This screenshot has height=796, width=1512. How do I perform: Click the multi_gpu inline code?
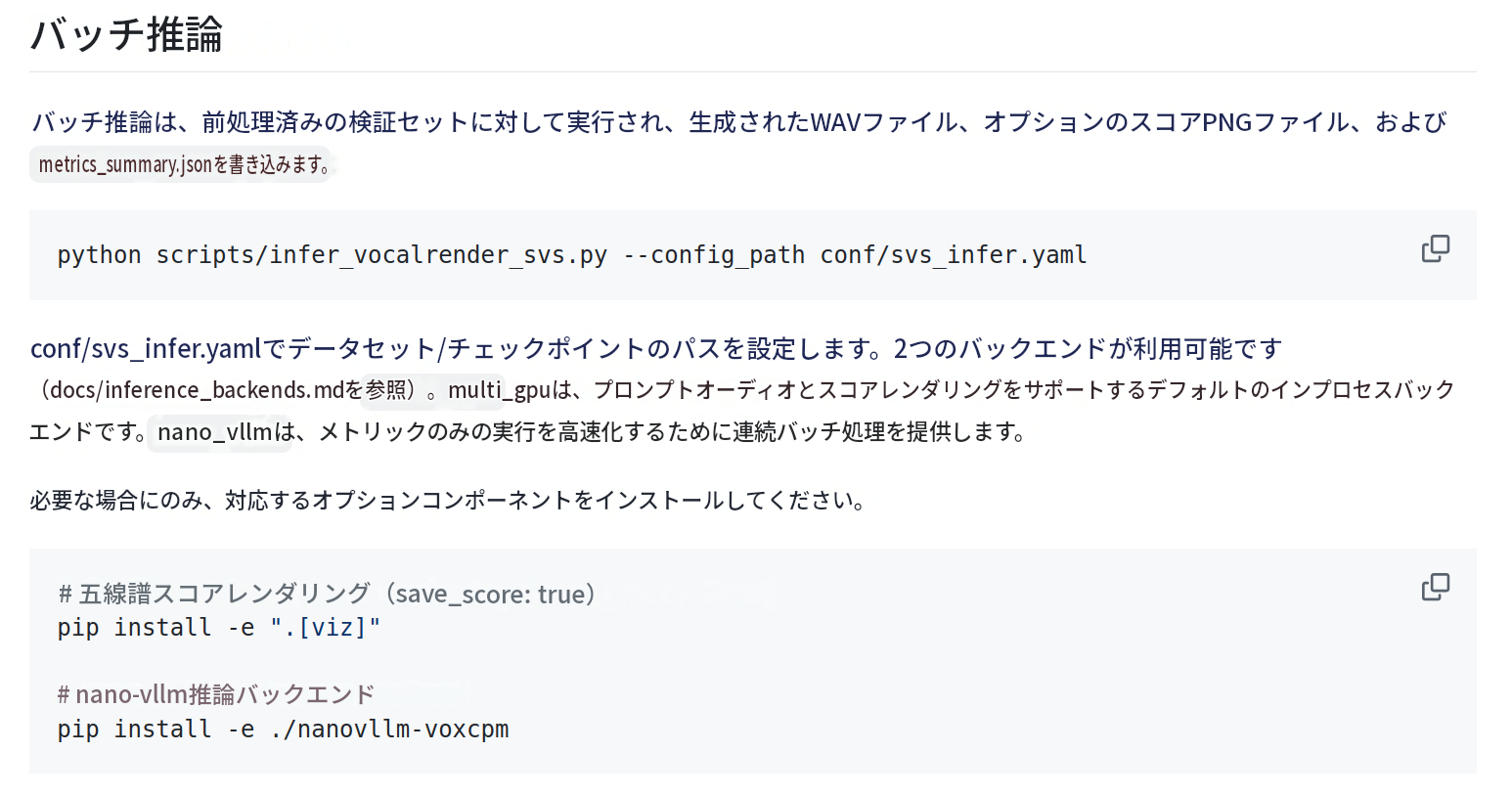(500, 390)
